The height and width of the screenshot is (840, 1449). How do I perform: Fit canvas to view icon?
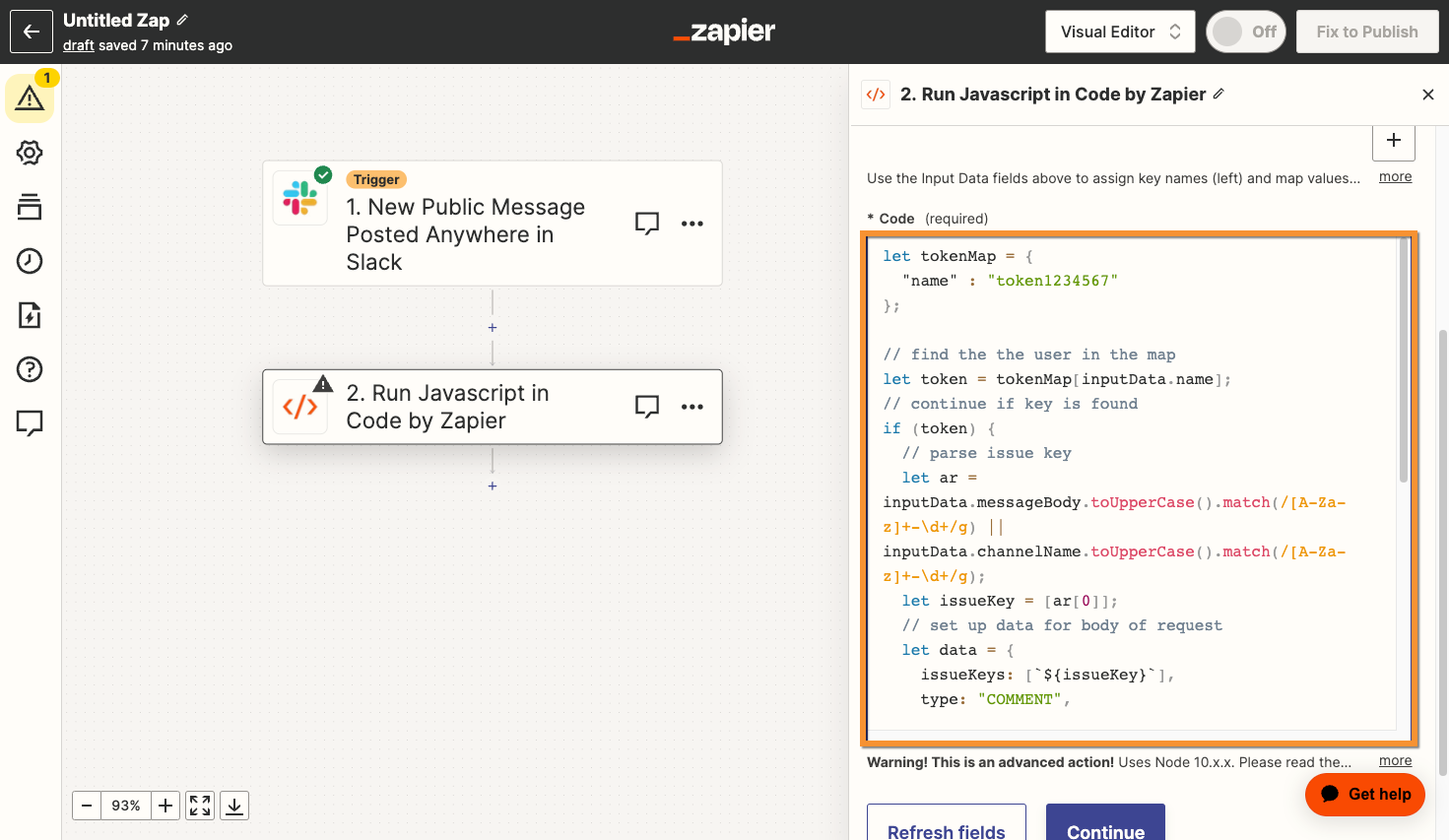point(200,806)
